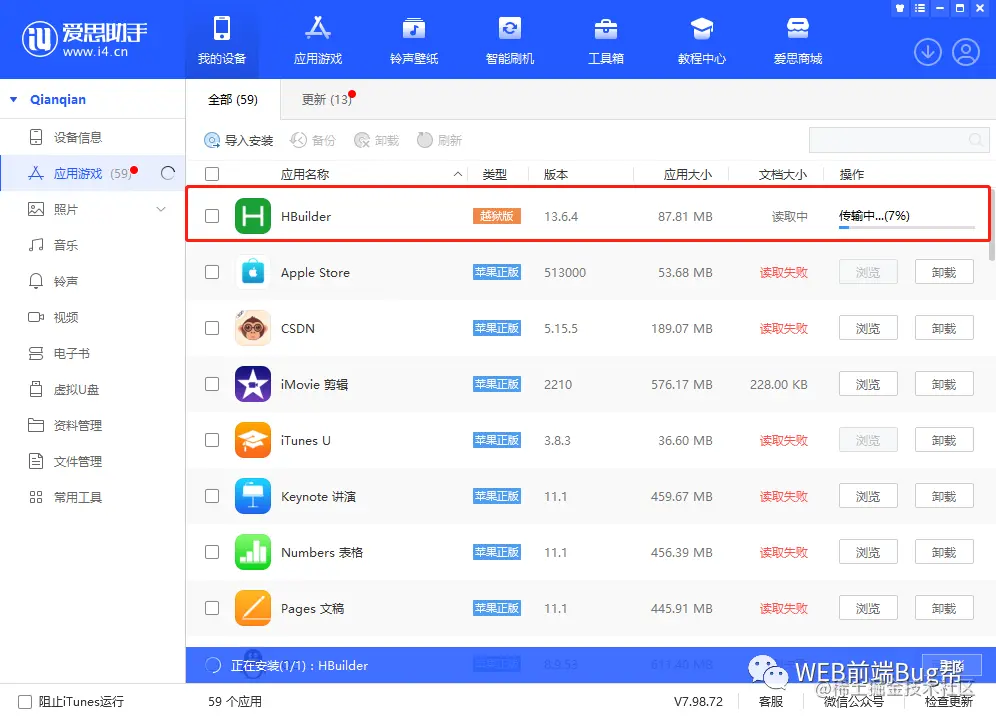The image size is (996, 719).
Task: Click 卸载 for the Apple Store row
Action: coord(944,272)
